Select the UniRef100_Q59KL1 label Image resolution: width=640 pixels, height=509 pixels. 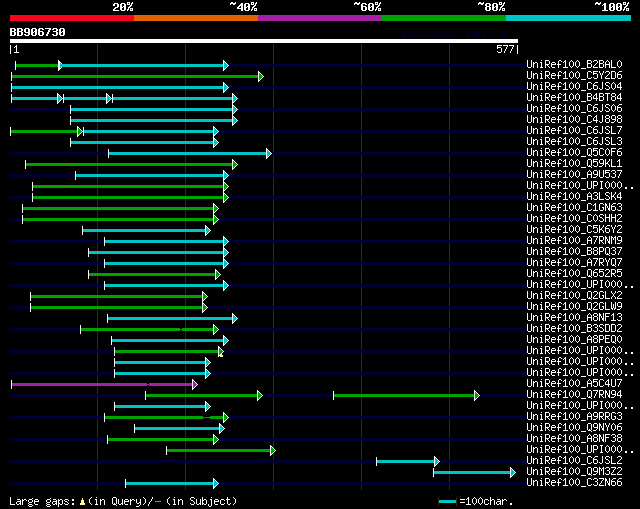(x=574, y=164)
